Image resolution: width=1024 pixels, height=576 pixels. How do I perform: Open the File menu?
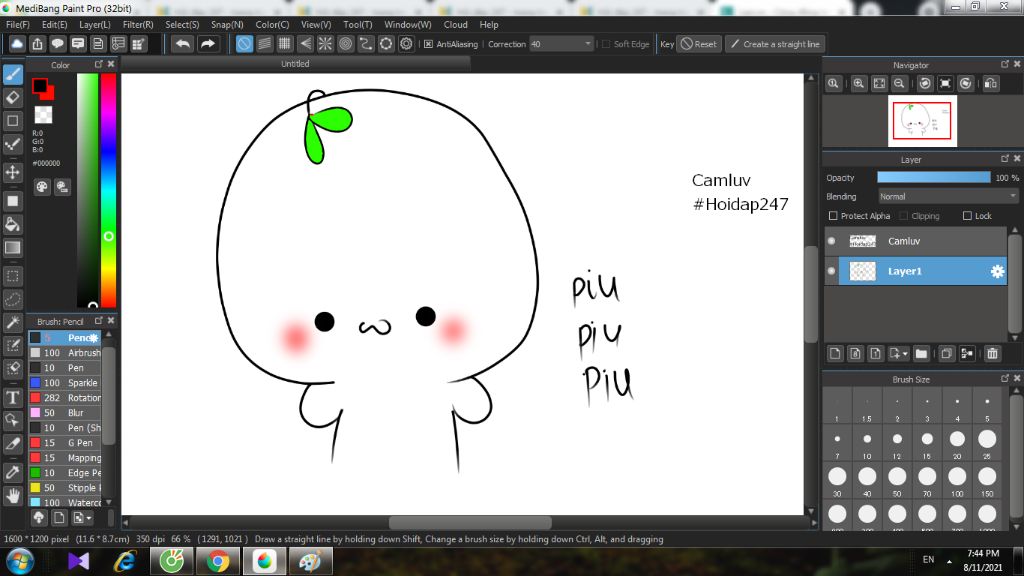click(x=18, y=24)
